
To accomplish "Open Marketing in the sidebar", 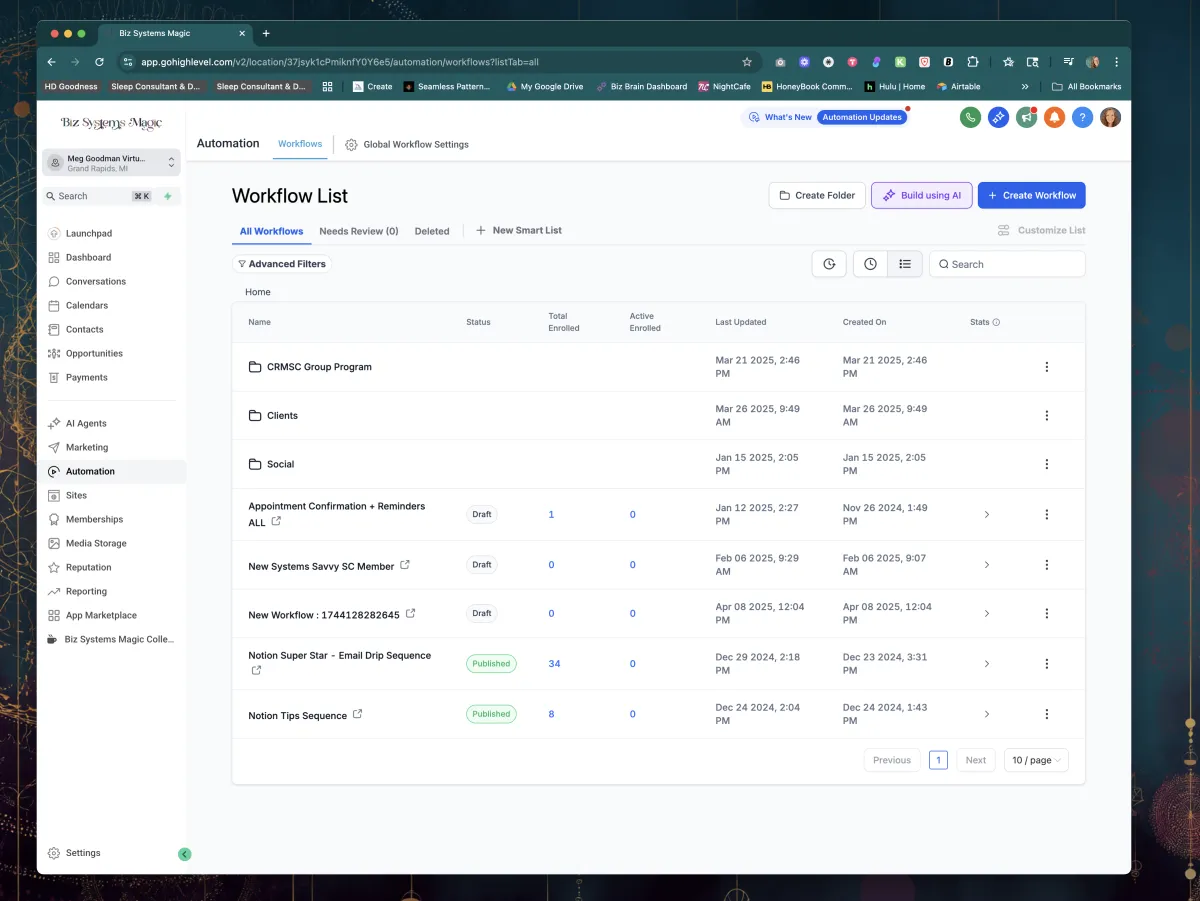I will tap(86, 447).
